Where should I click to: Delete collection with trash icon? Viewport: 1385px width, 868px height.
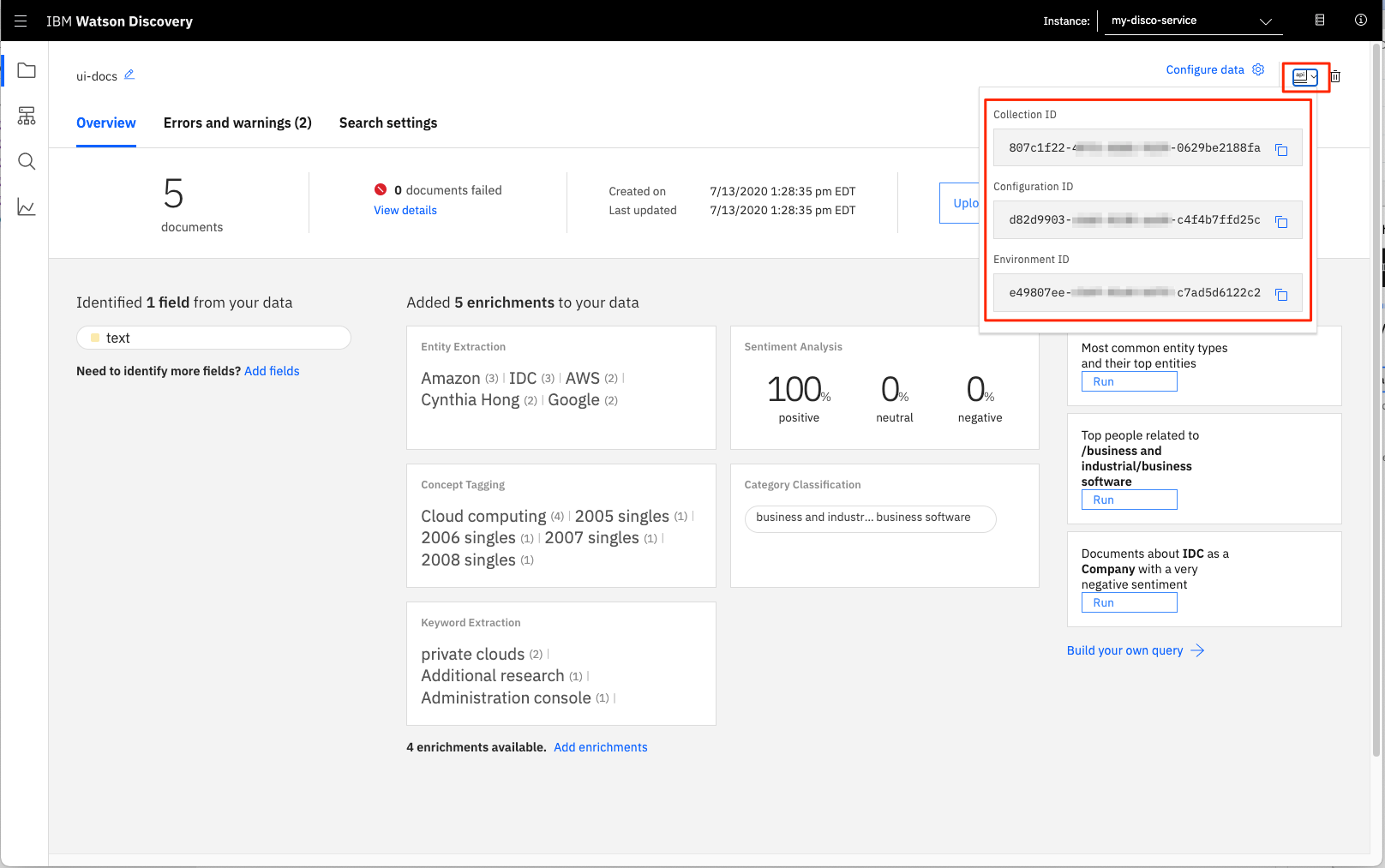tap(1335, 76)
